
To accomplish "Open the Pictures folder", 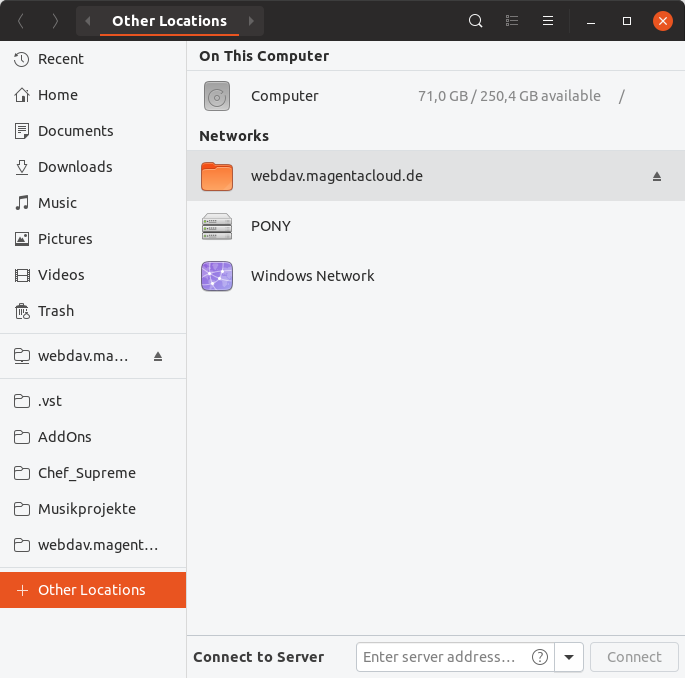I will [93, 239].
